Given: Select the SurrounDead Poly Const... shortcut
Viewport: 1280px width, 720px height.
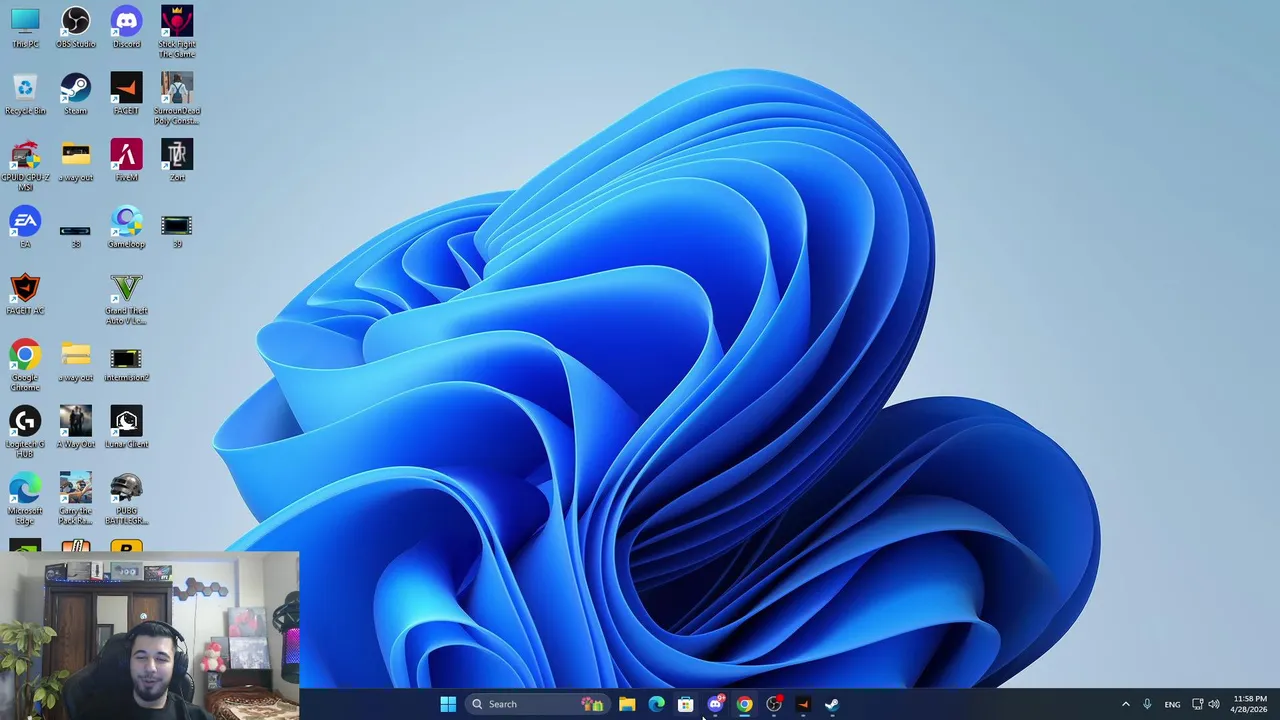Looking at the screenshot, I should 177,99.
